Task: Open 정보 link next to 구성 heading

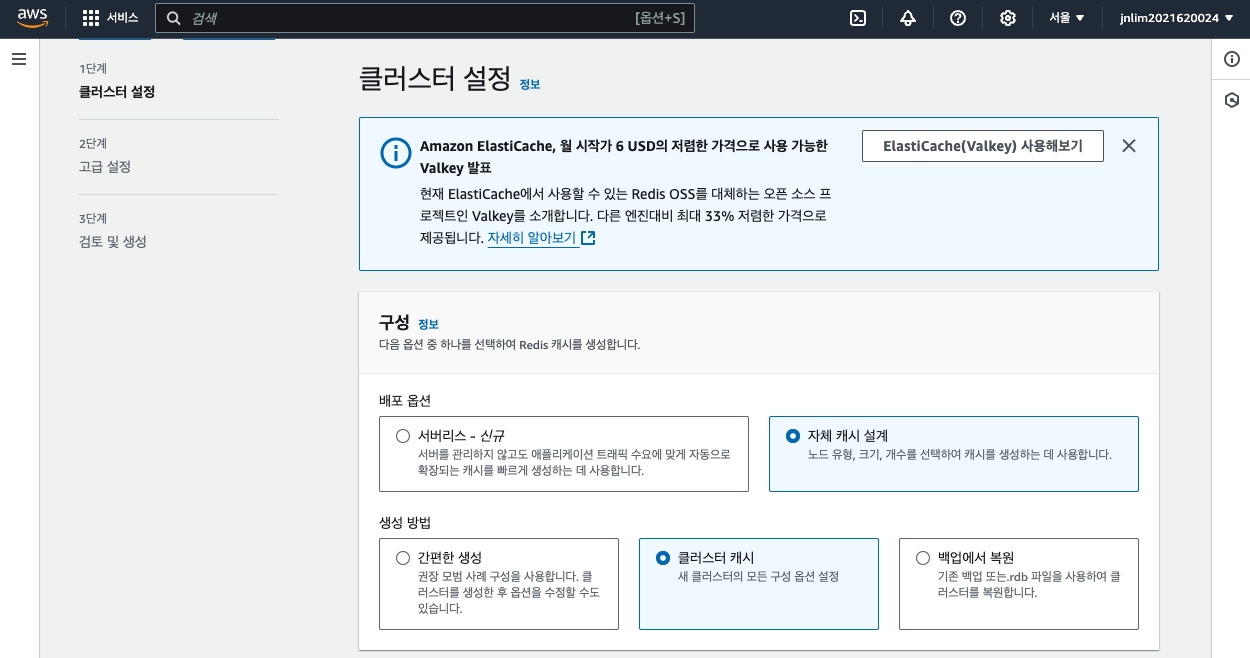Action: coord(428,324)
